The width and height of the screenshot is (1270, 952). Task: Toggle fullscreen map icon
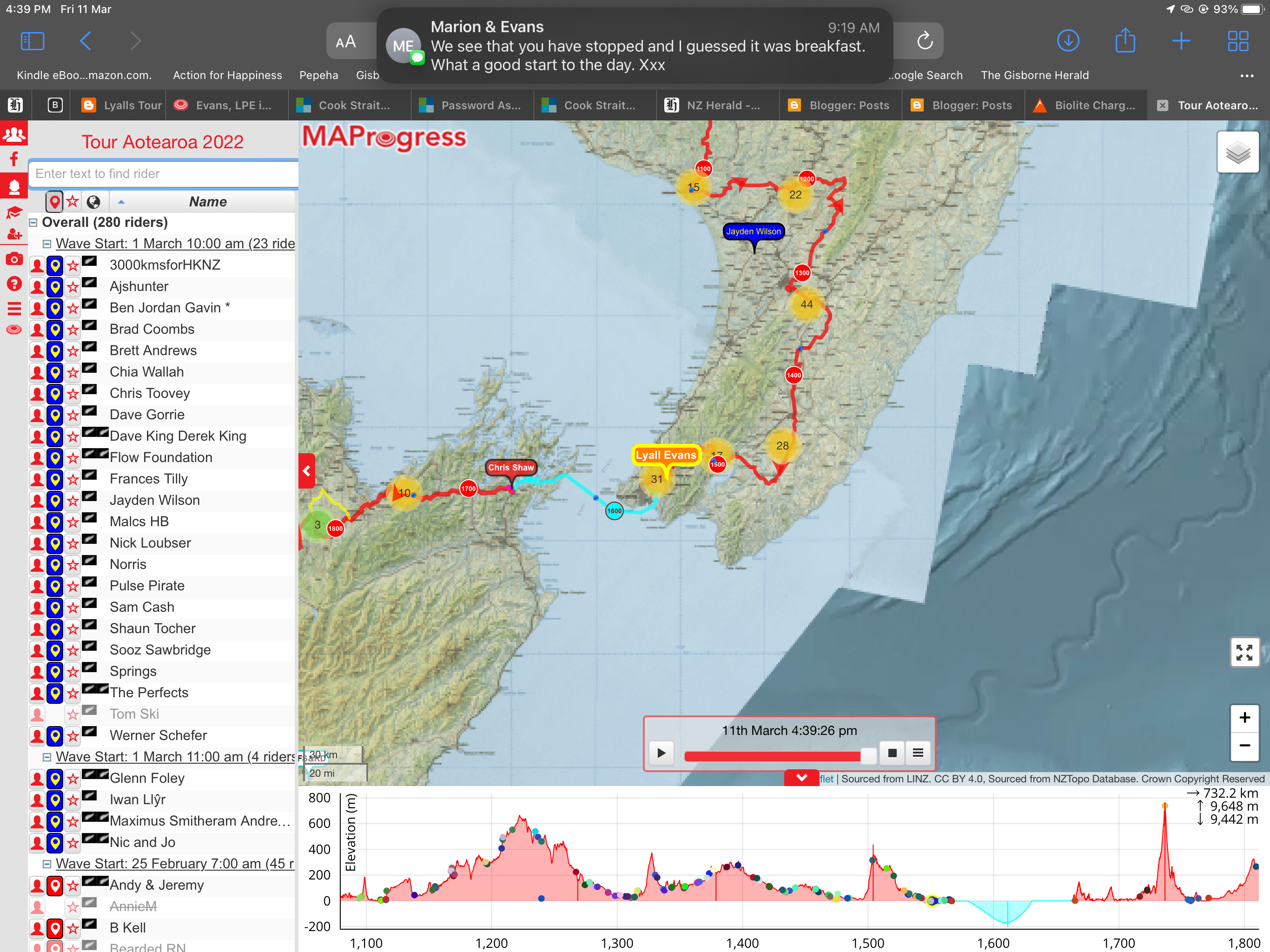click(x=1244, y=652)
